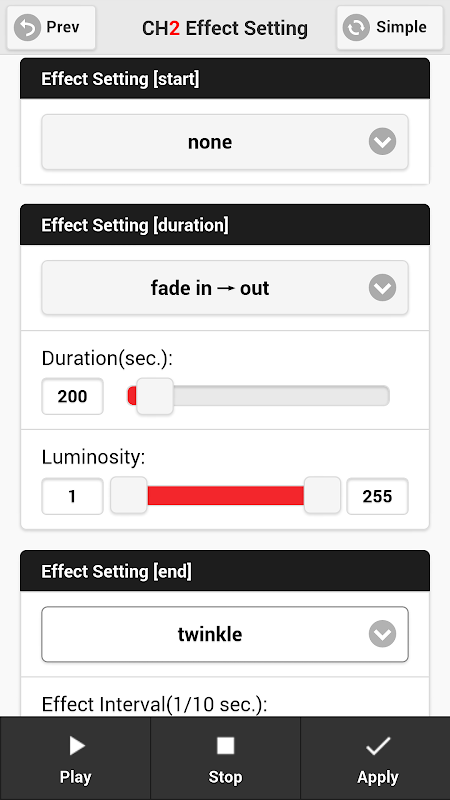Click the Play triangle icon

(77, 746)
